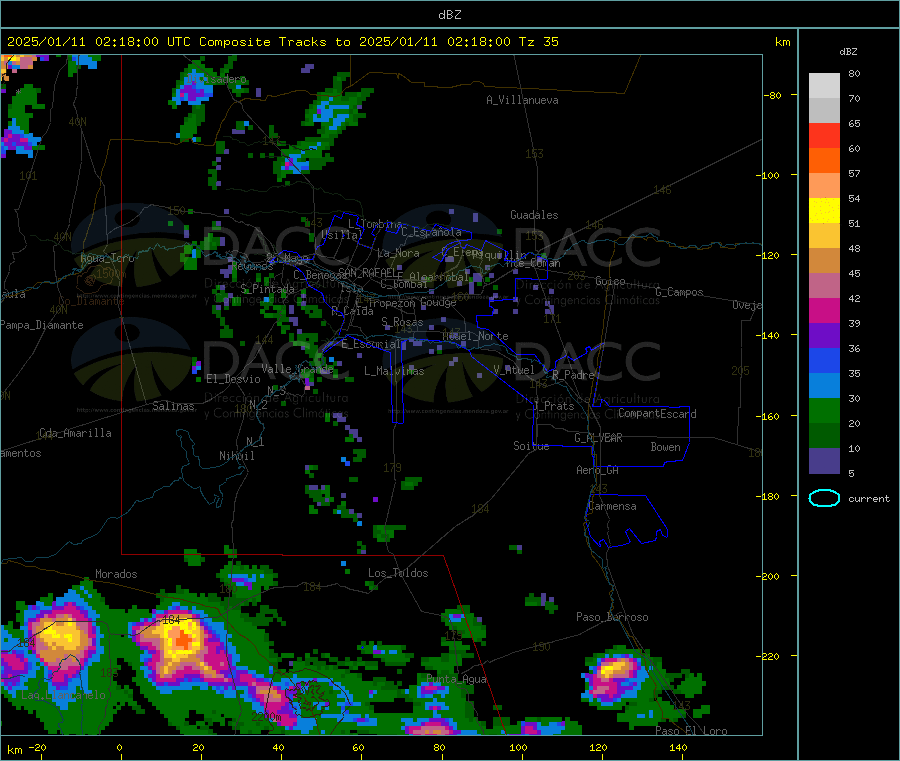Select the 'Nihuel_Norte' label
This screenshot has height=761, width=900.
475,336
